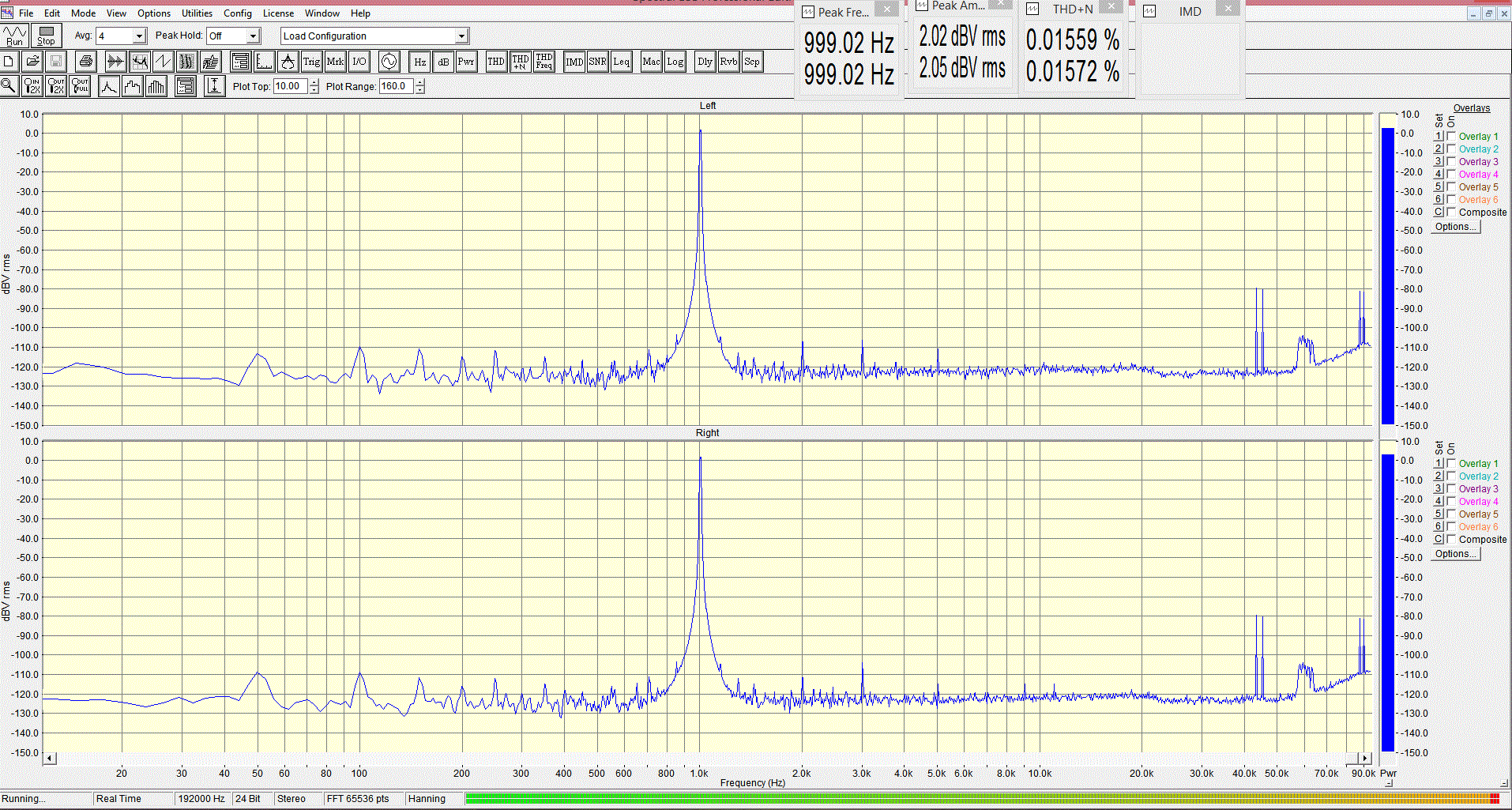Click the magnifier zoom tool
This screenshot has height=810, width=1512.
pyautogui.click(x=9, y=86)
